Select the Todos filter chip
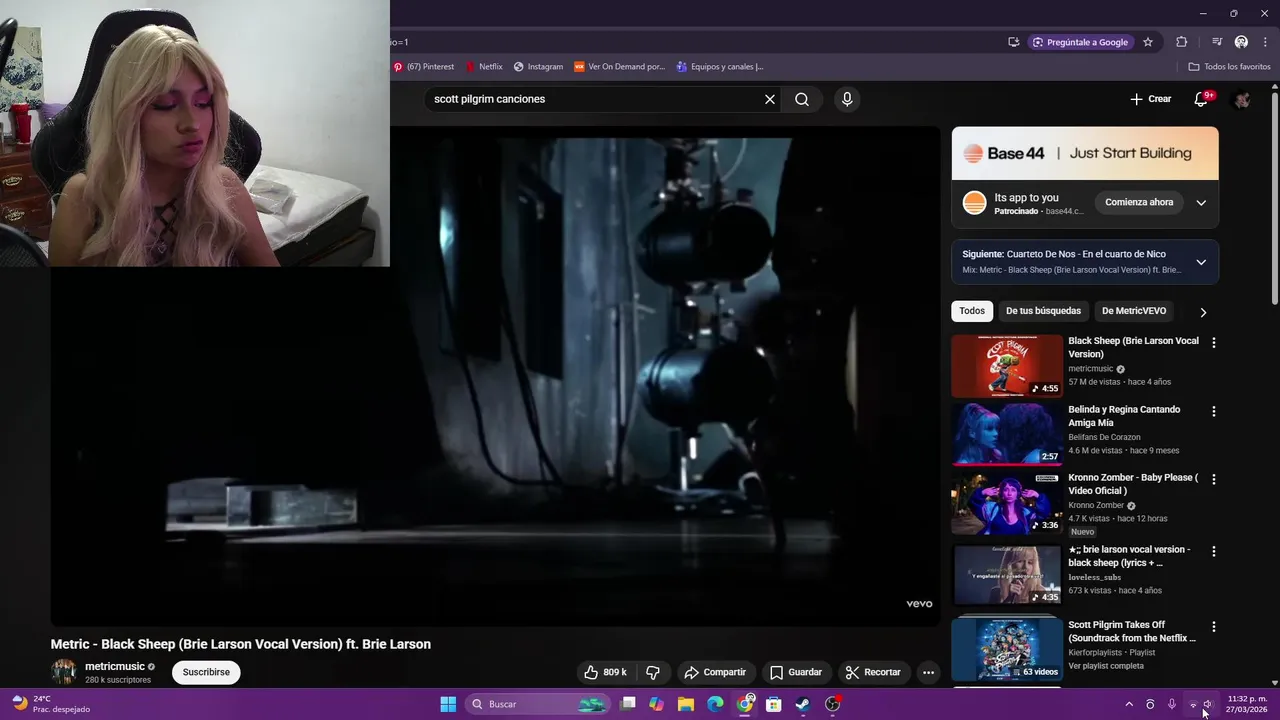Screen dimensions: 1280x720 (x=972, y=311)
